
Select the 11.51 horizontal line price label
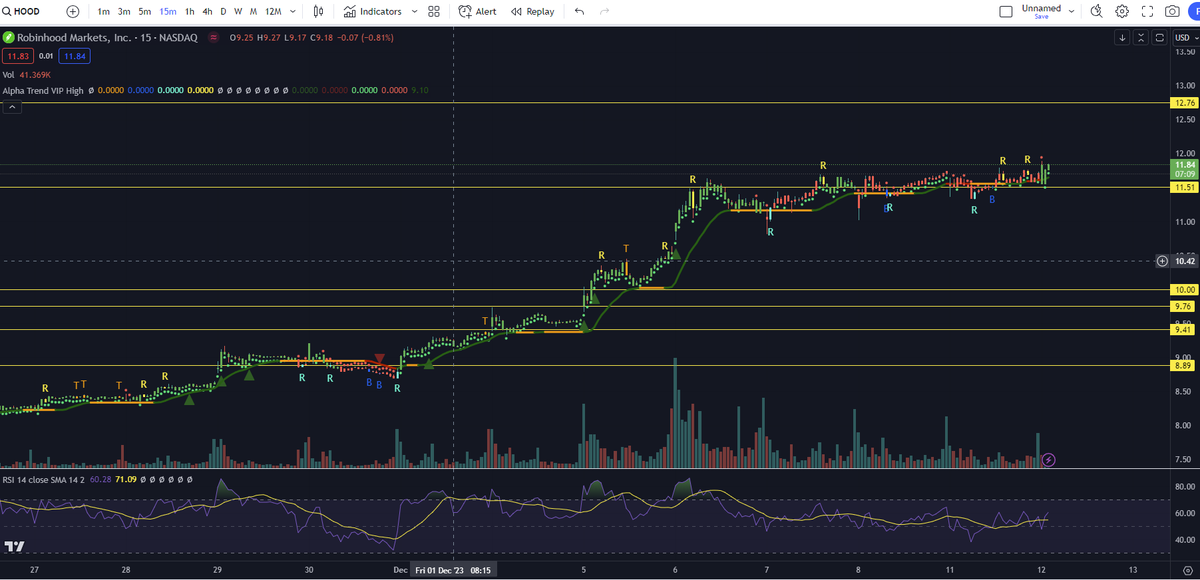pyautogui.click(x=1185, y=187)
